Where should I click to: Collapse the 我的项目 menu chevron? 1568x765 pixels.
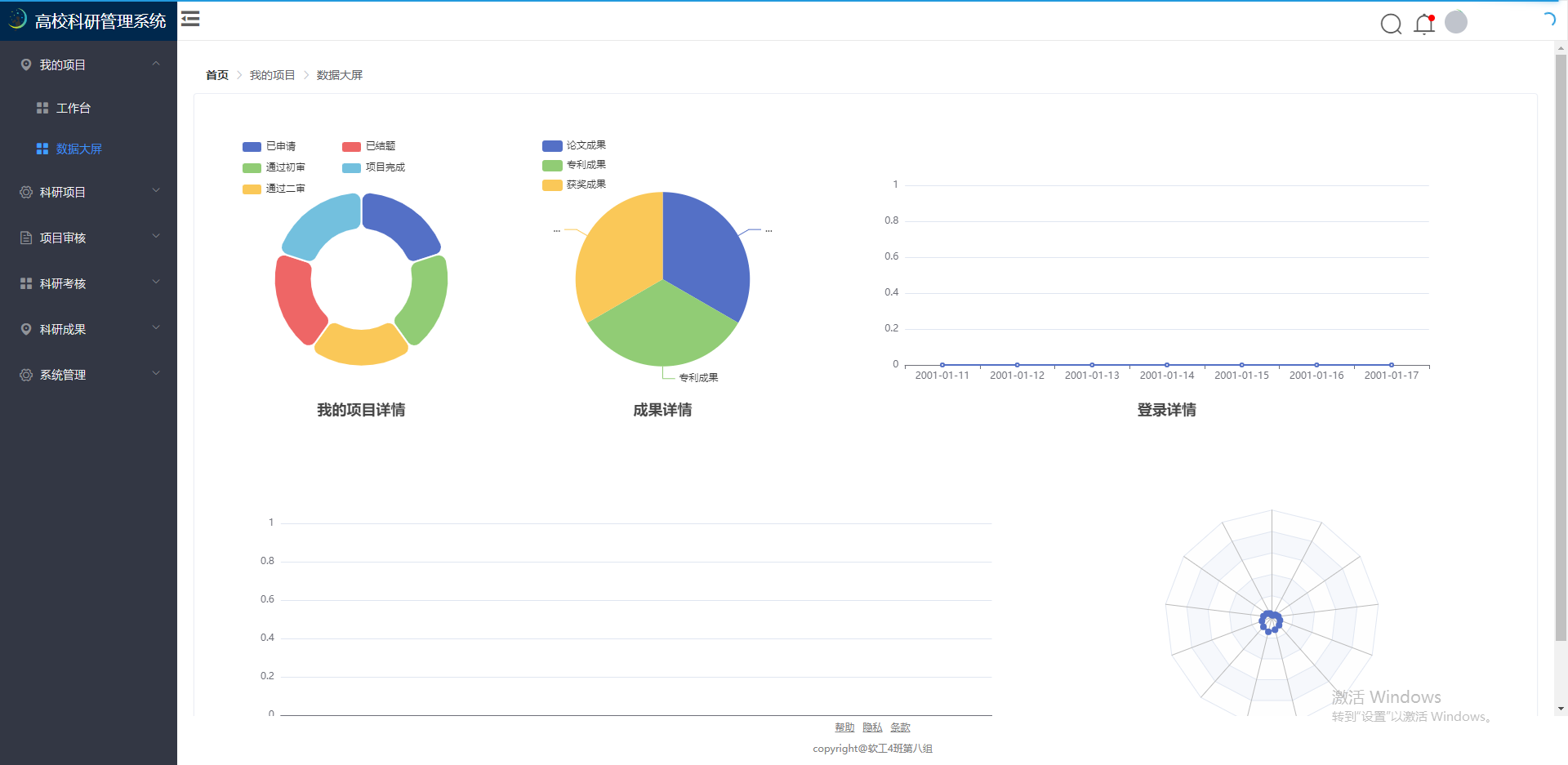click(156, 64)
